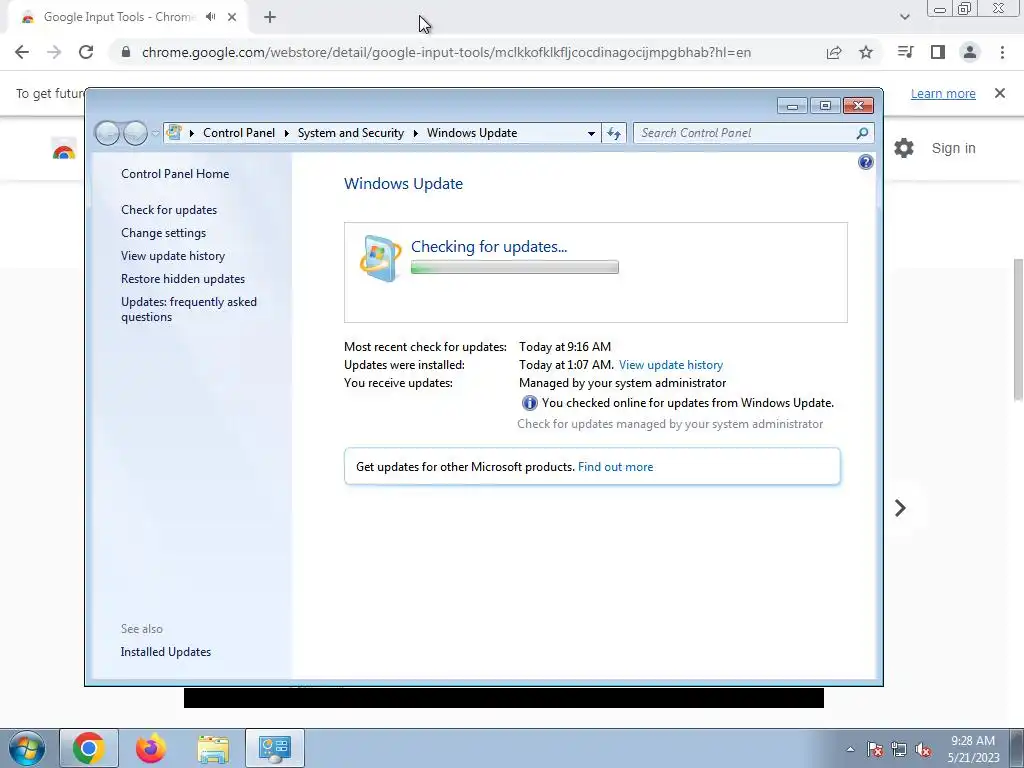
Task: Expand the arrow after Control Panel breadcrumb
Action: click(x=286, y=133)
